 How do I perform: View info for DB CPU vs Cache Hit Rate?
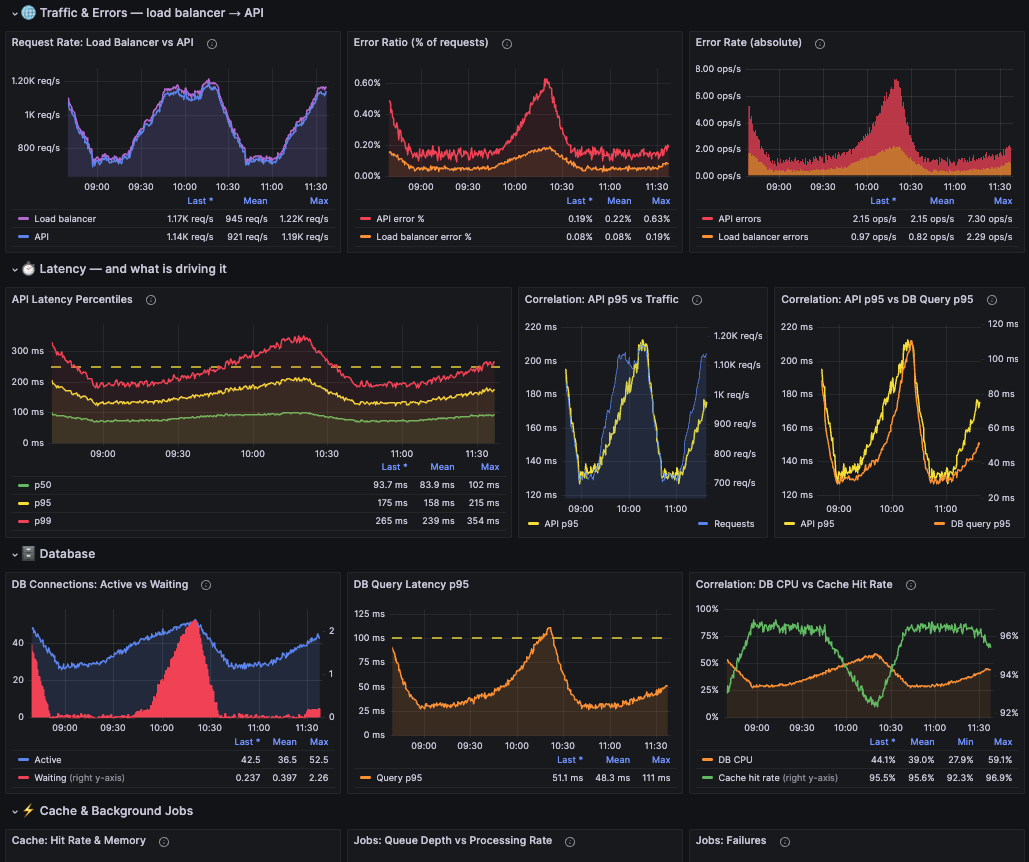911,585
